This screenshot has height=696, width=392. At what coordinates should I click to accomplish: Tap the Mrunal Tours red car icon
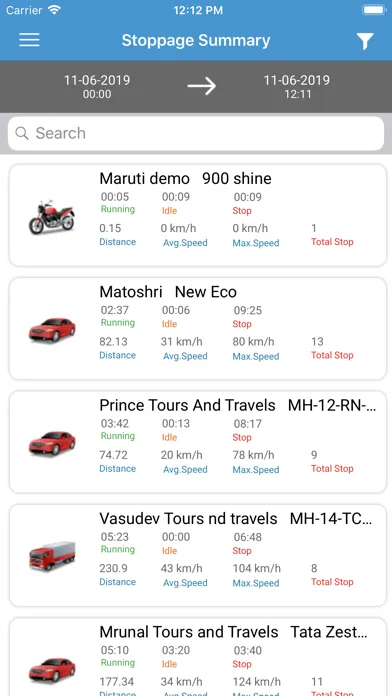52,669
